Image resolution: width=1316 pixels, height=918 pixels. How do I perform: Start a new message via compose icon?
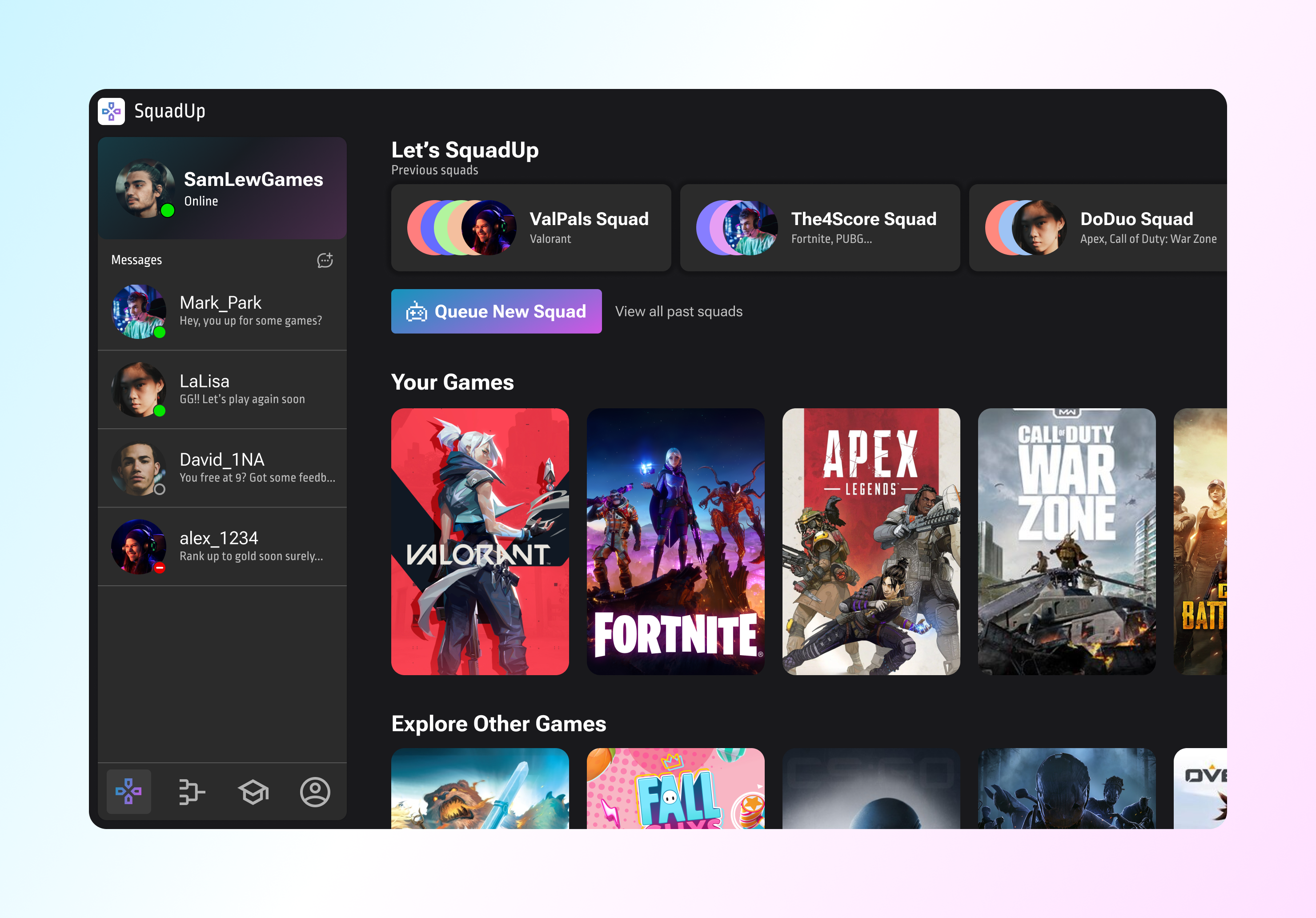coord(325,260)
